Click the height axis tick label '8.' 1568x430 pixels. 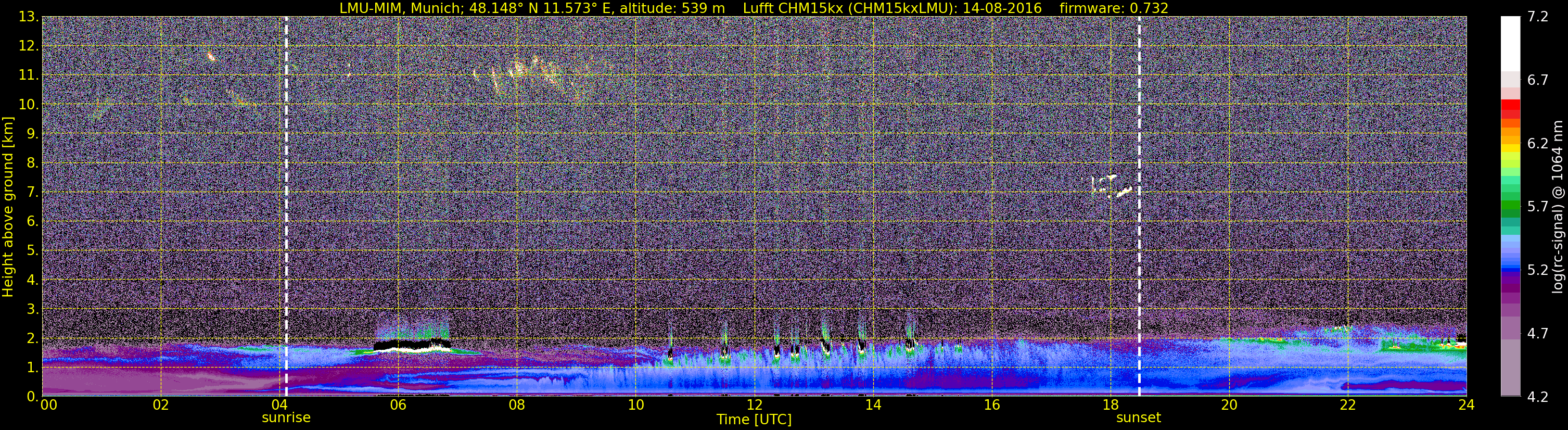(x=32, y=162)
